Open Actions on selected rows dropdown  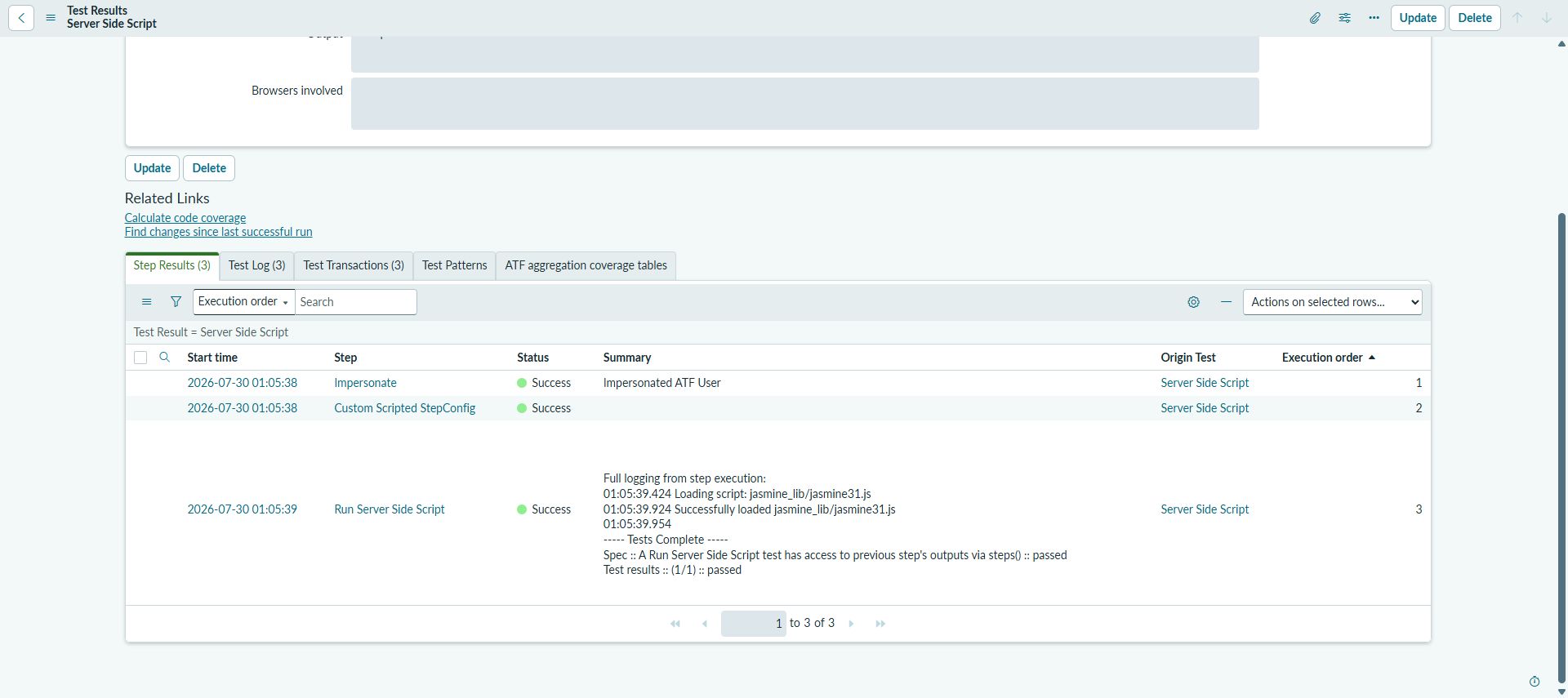(x=1332, y=302)
